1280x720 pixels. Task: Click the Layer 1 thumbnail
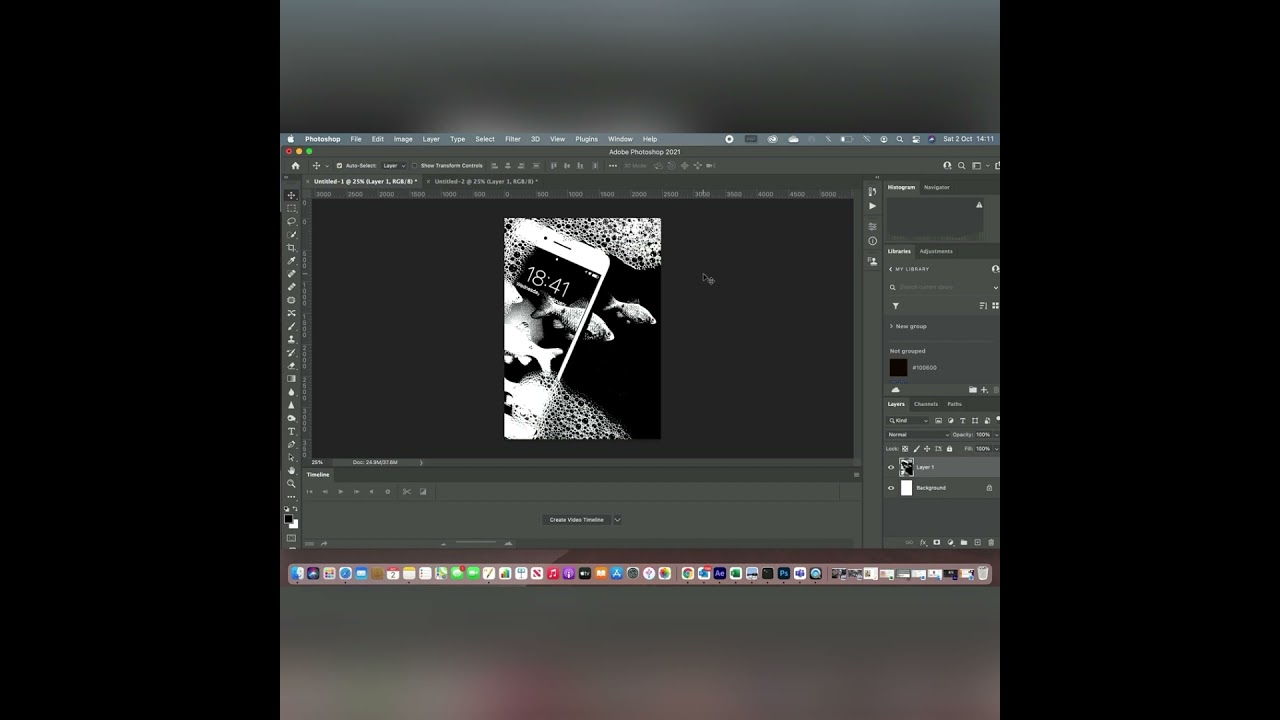(907, 467)
